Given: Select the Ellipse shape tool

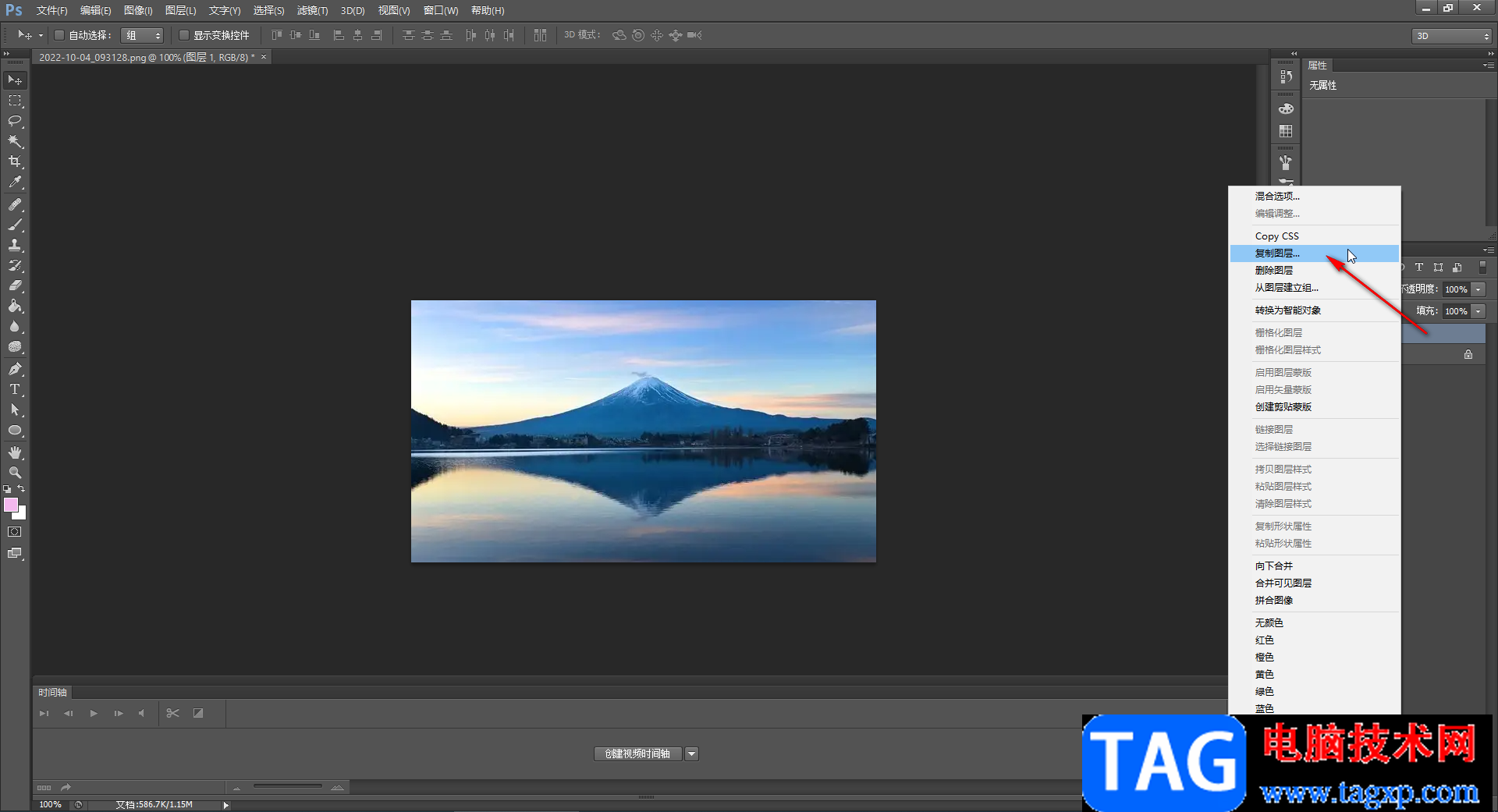Looking at the screenshot, I should (15, 430).
